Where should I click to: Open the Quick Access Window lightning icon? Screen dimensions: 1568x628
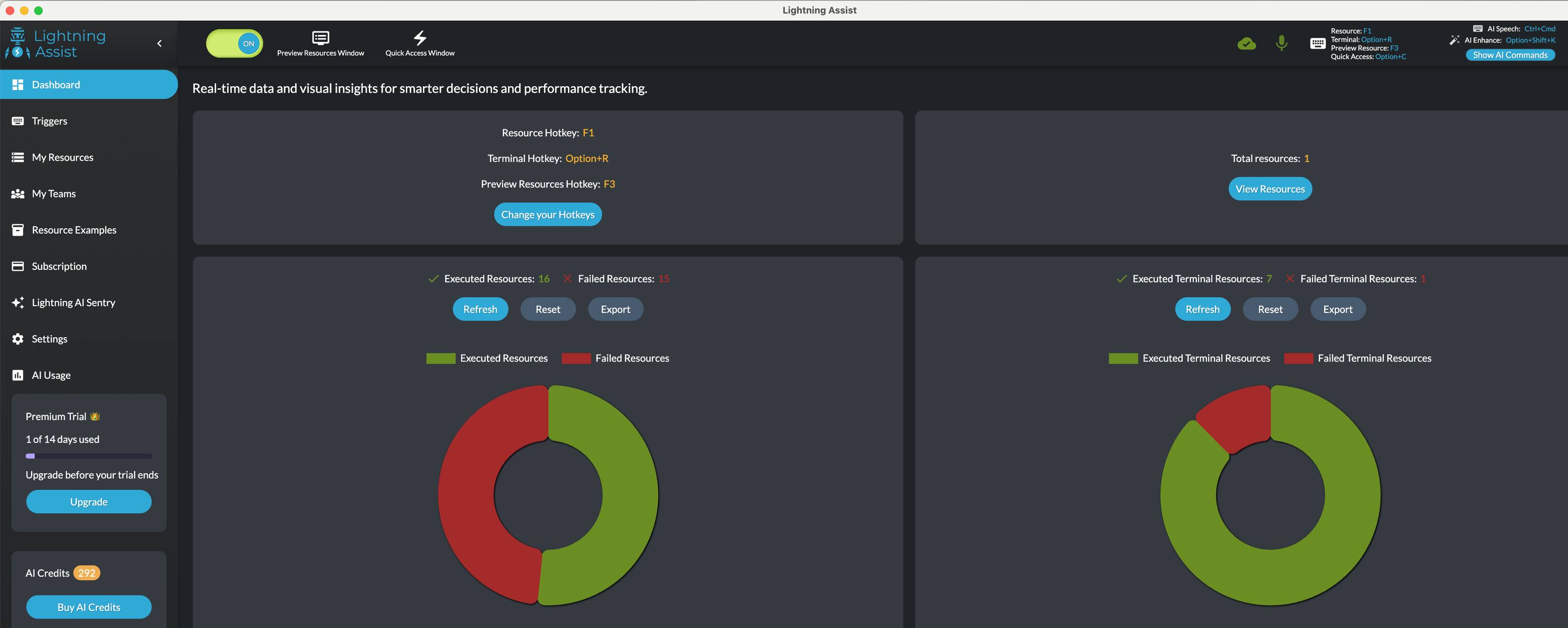419,38
